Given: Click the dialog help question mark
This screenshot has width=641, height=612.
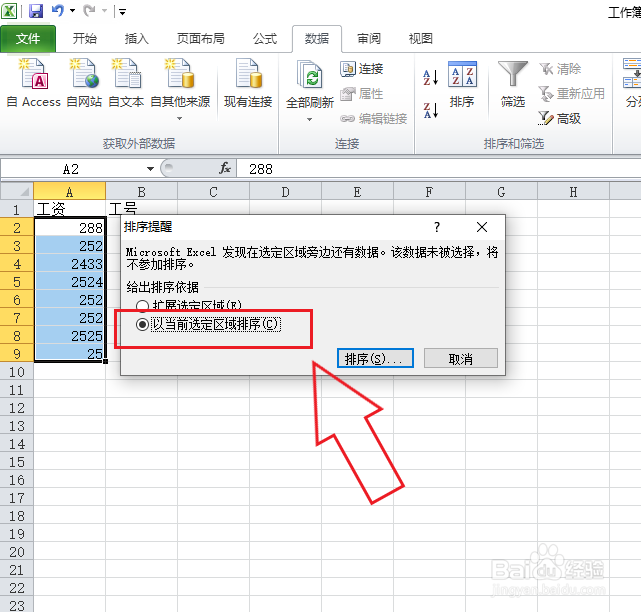Looking at the screenshot, I should (x=437, y=227).
